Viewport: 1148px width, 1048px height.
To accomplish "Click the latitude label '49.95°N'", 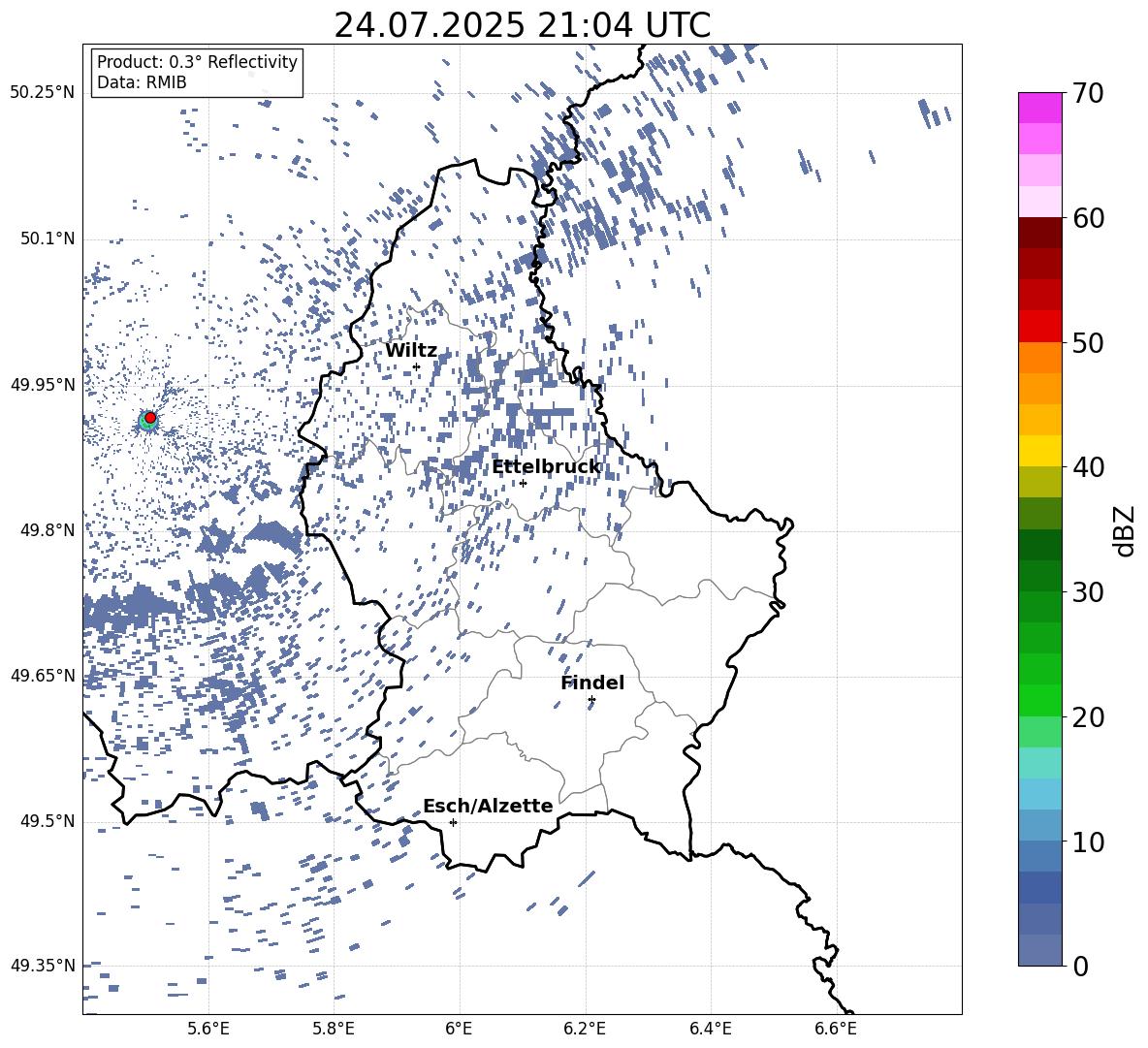I will pos(43,384).
